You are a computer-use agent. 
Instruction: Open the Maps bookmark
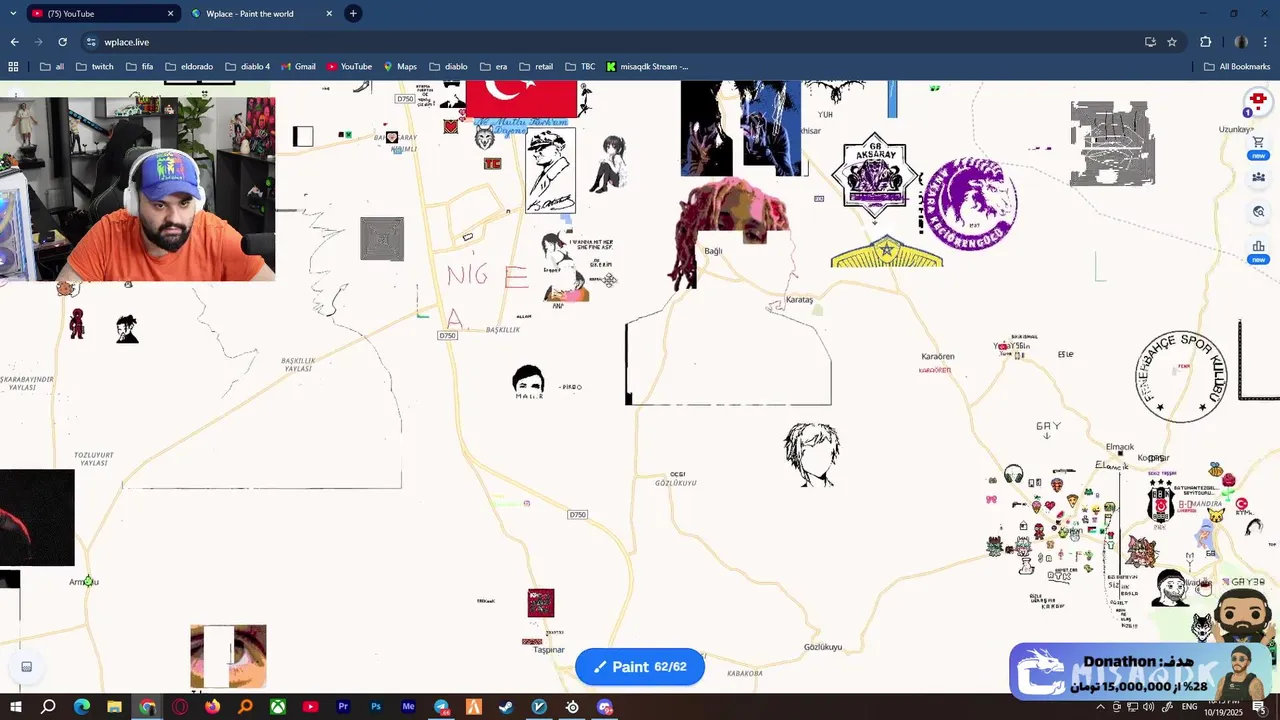400,67
